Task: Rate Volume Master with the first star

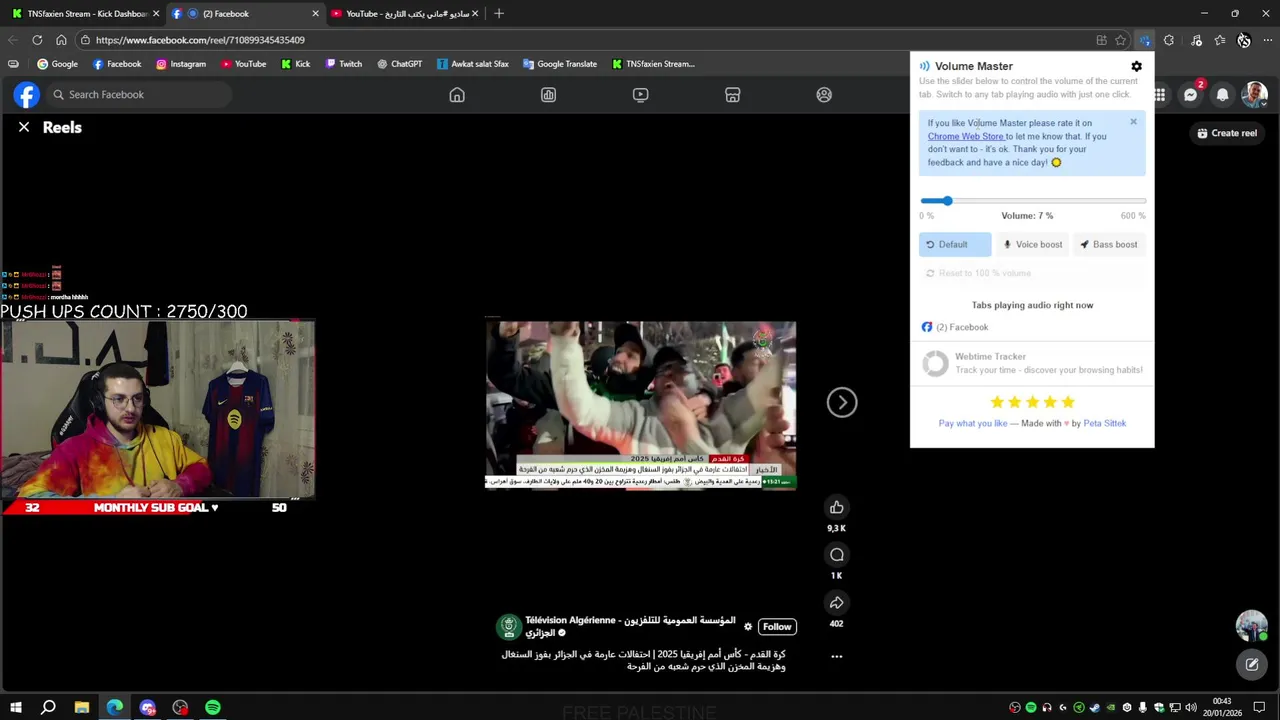Action: (x=997, y=402)
